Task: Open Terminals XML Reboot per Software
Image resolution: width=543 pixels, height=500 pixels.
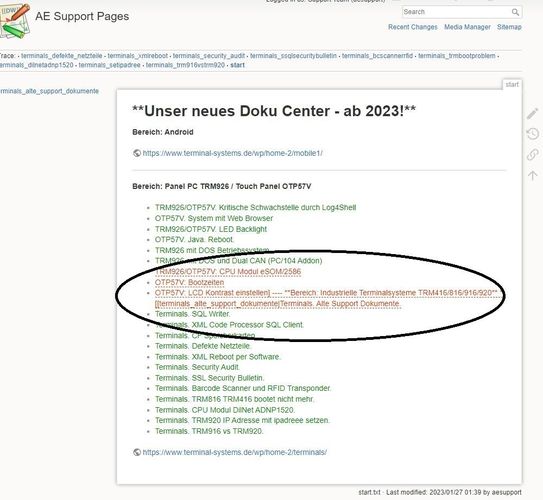Action: (x=218, y=357)
